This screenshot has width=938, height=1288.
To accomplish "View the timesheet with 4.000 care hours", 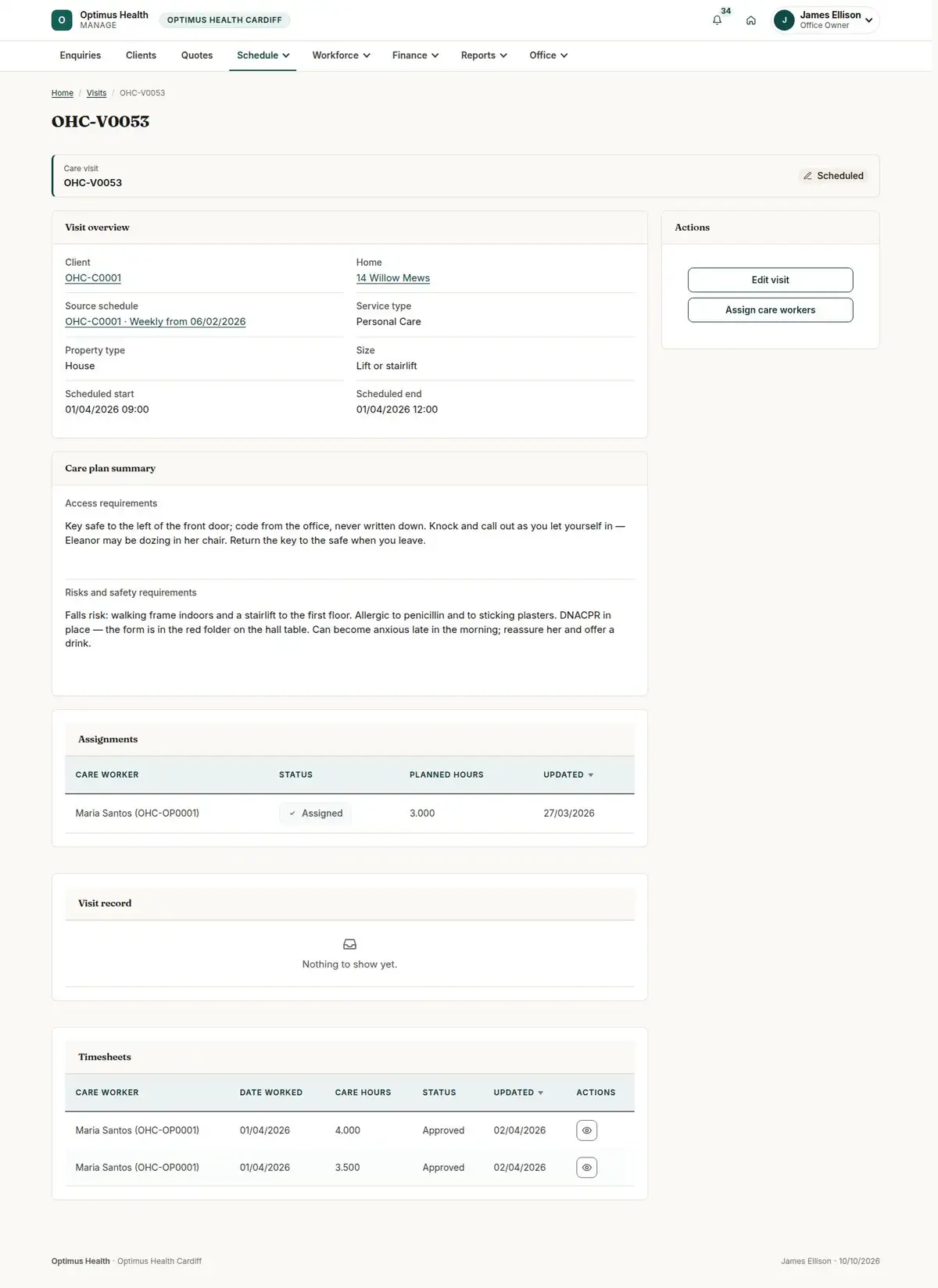I will pos(586,1130).
